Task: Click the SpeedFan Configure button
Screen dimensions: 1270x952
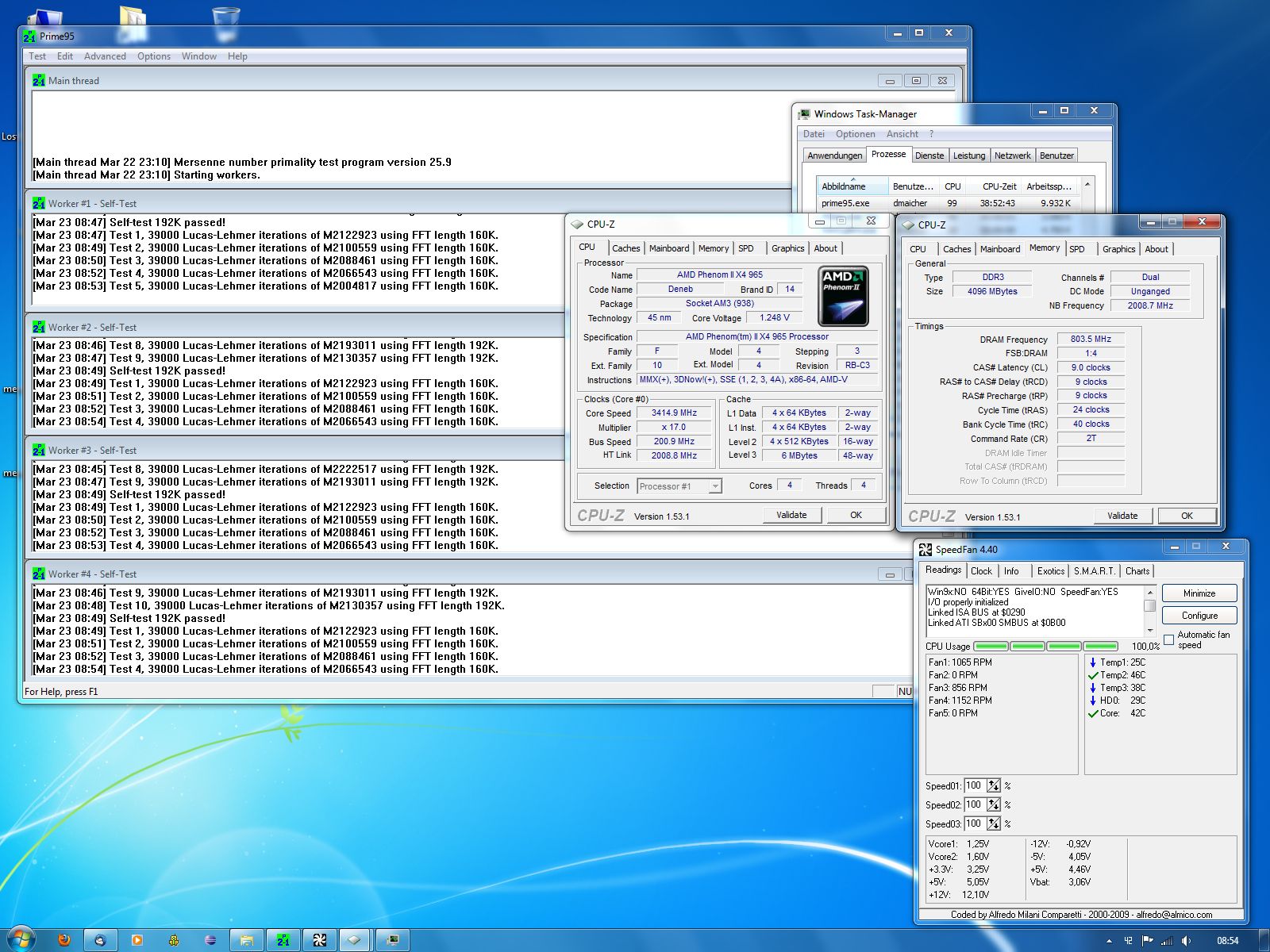Action: tap(1199, 616)
